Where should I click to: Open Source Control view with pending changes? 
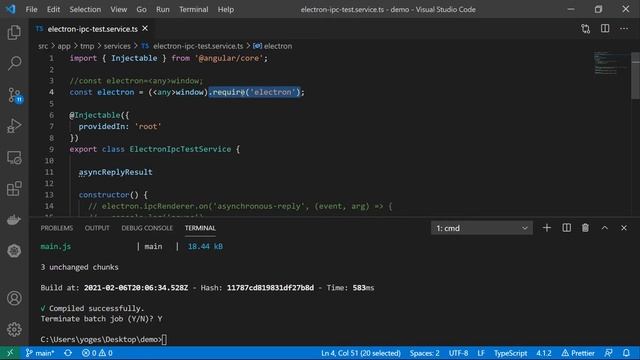[15, 95]
